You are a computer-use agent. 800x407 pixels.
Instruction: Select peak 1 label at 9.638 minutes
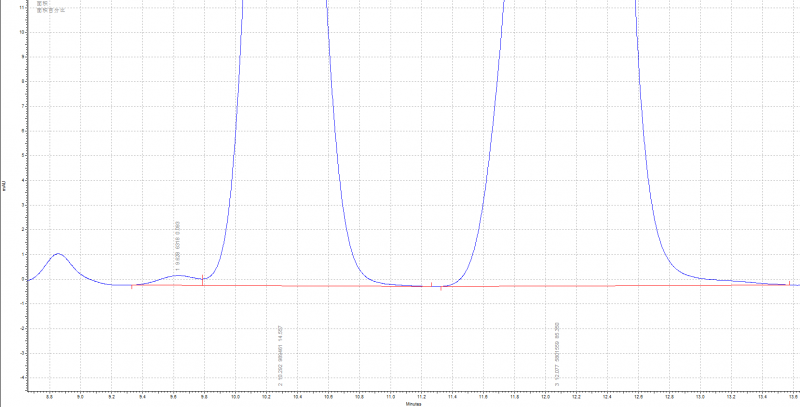[x=177, y=246]
